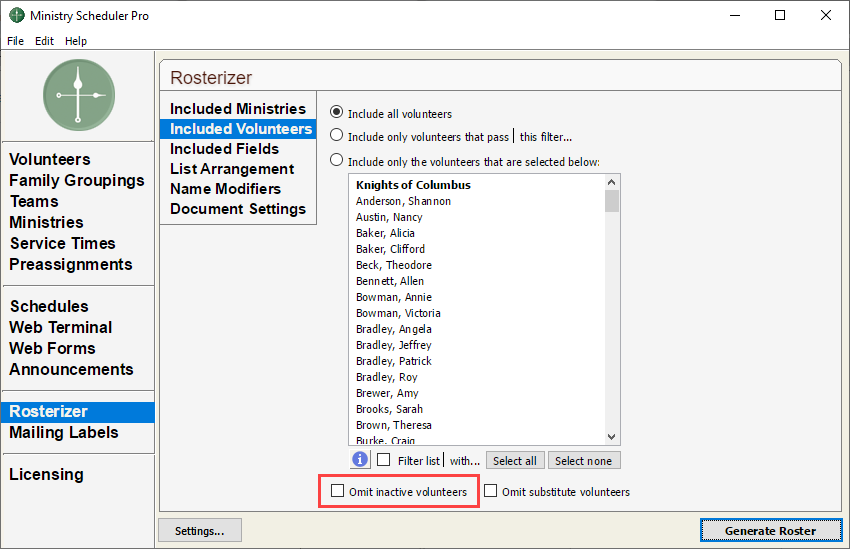Switch to Included Ministries tab
Screen dimensions: 850x549
click(238, 108)
